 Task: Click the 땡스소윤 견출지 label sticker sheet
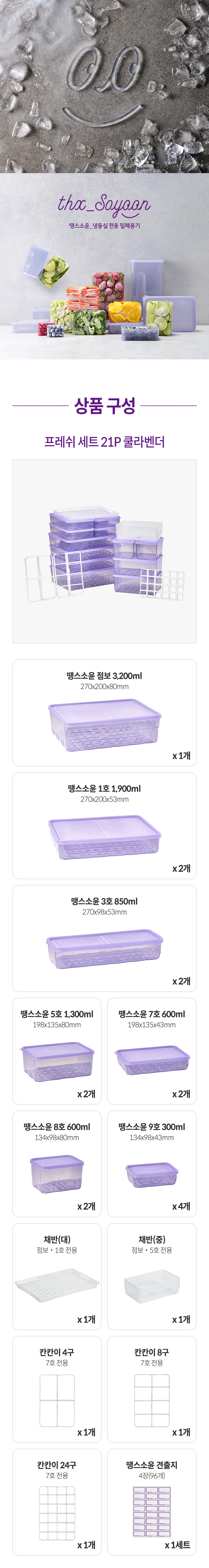(152, 1513)
